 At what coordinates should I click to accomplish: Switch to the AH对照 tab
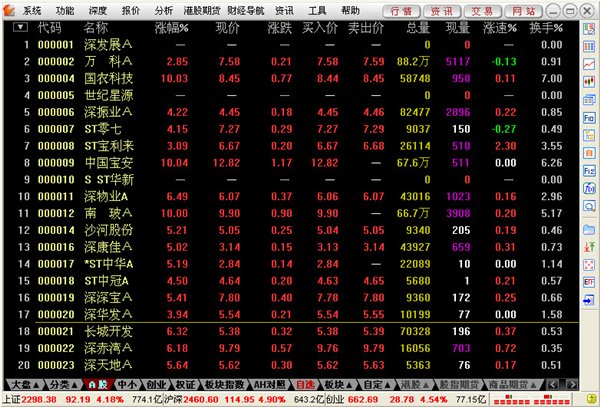pyautogui.click(x=270, y=384)
